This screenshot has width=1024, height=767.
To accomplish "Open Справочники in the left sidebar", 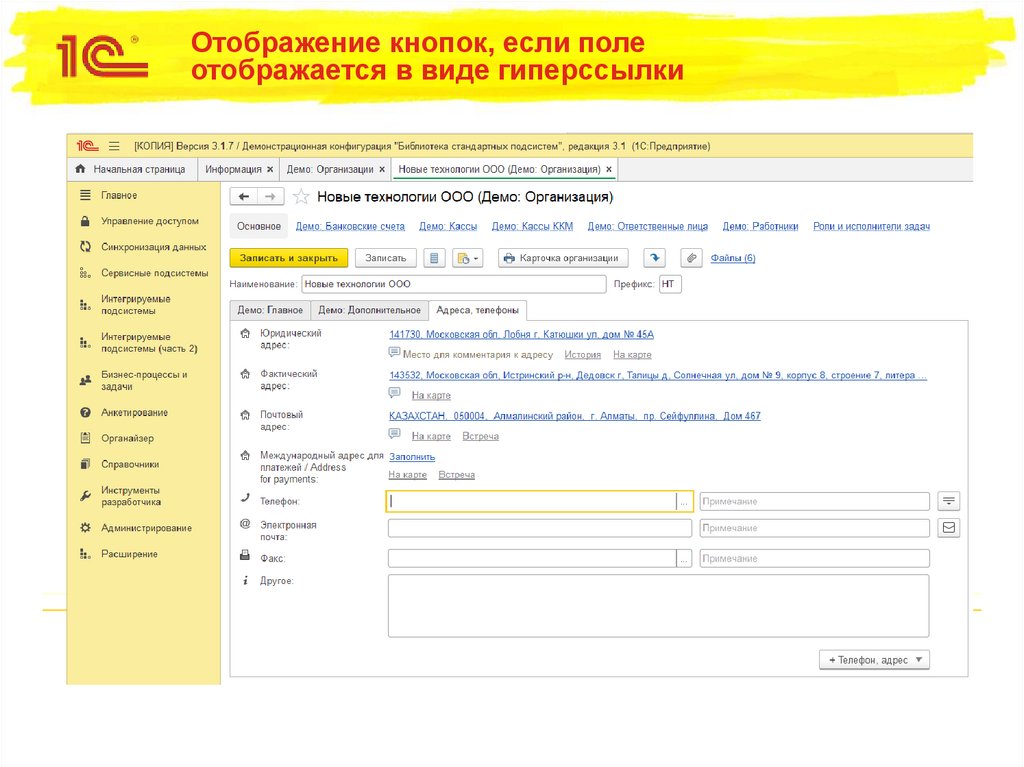I will [130, 465].
